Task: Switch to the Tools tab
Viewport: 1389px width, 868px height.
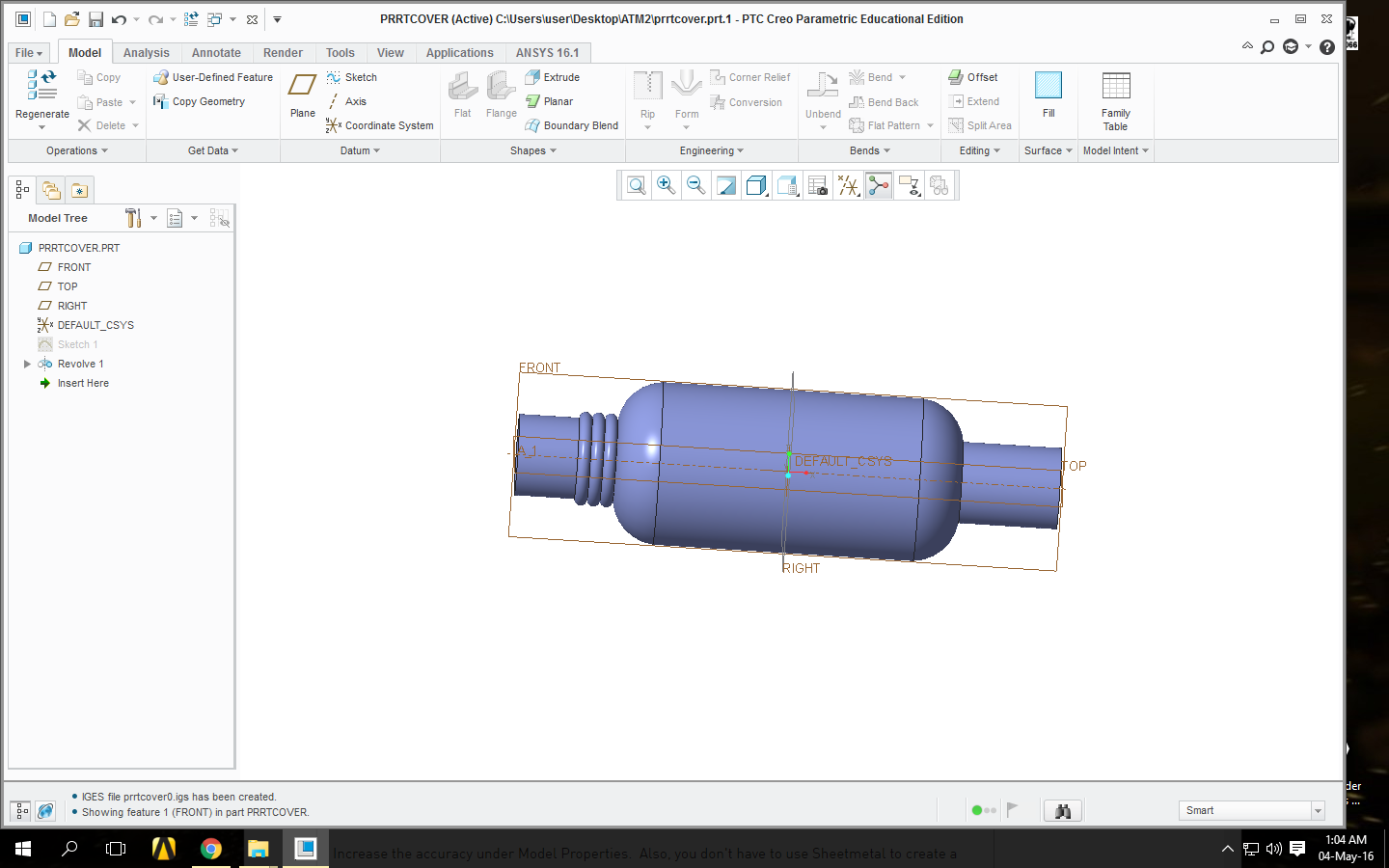Action: [x=340, y=53]
